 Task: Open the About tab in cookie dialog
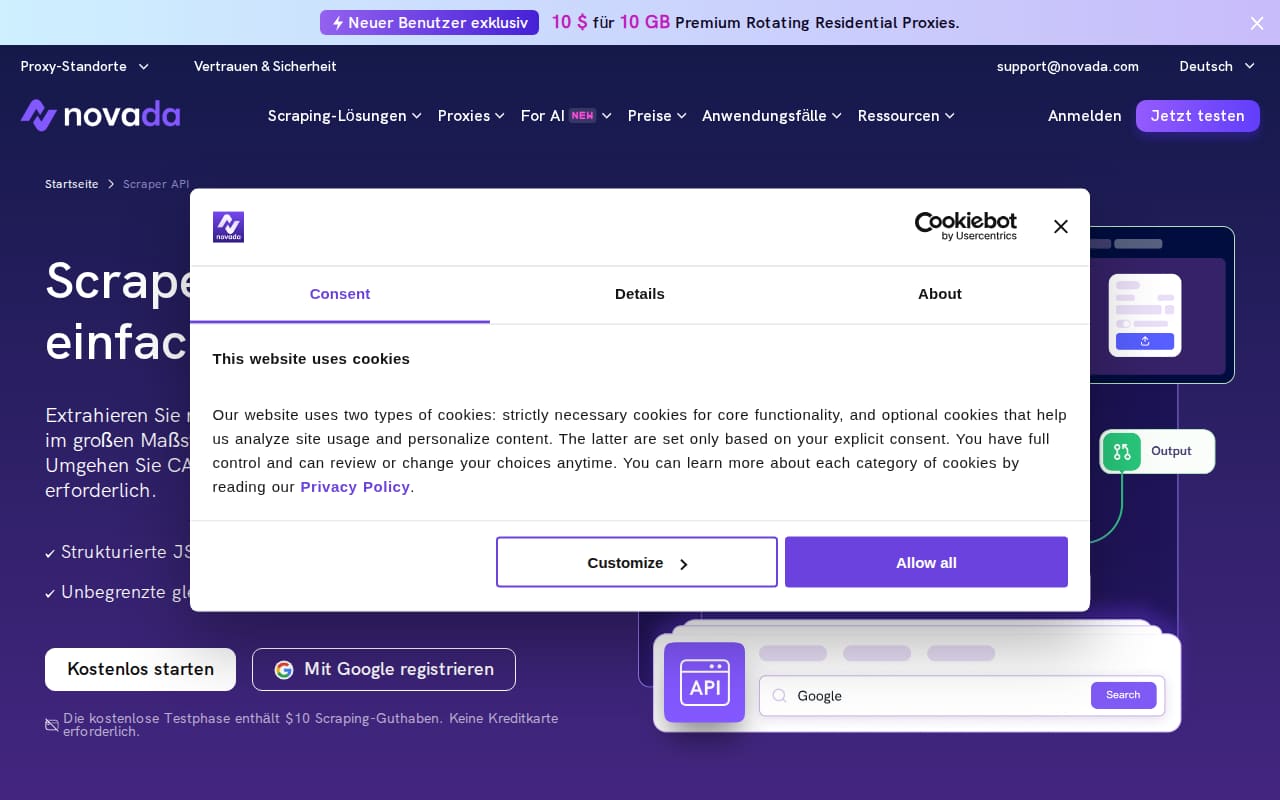click(x=940, y=294)
